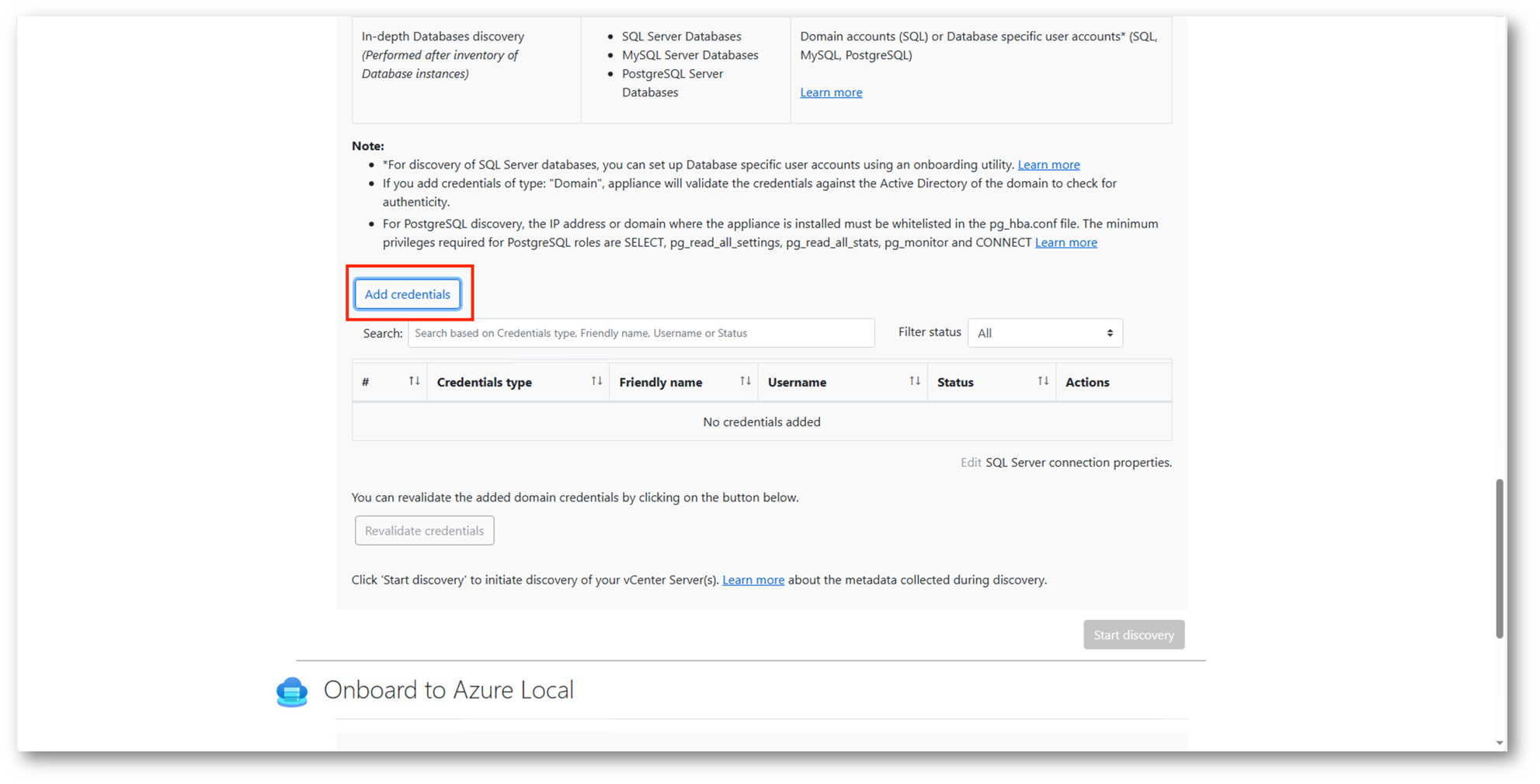
Task: Open the Filter status dropdown
Action: tap(1045, 333)
